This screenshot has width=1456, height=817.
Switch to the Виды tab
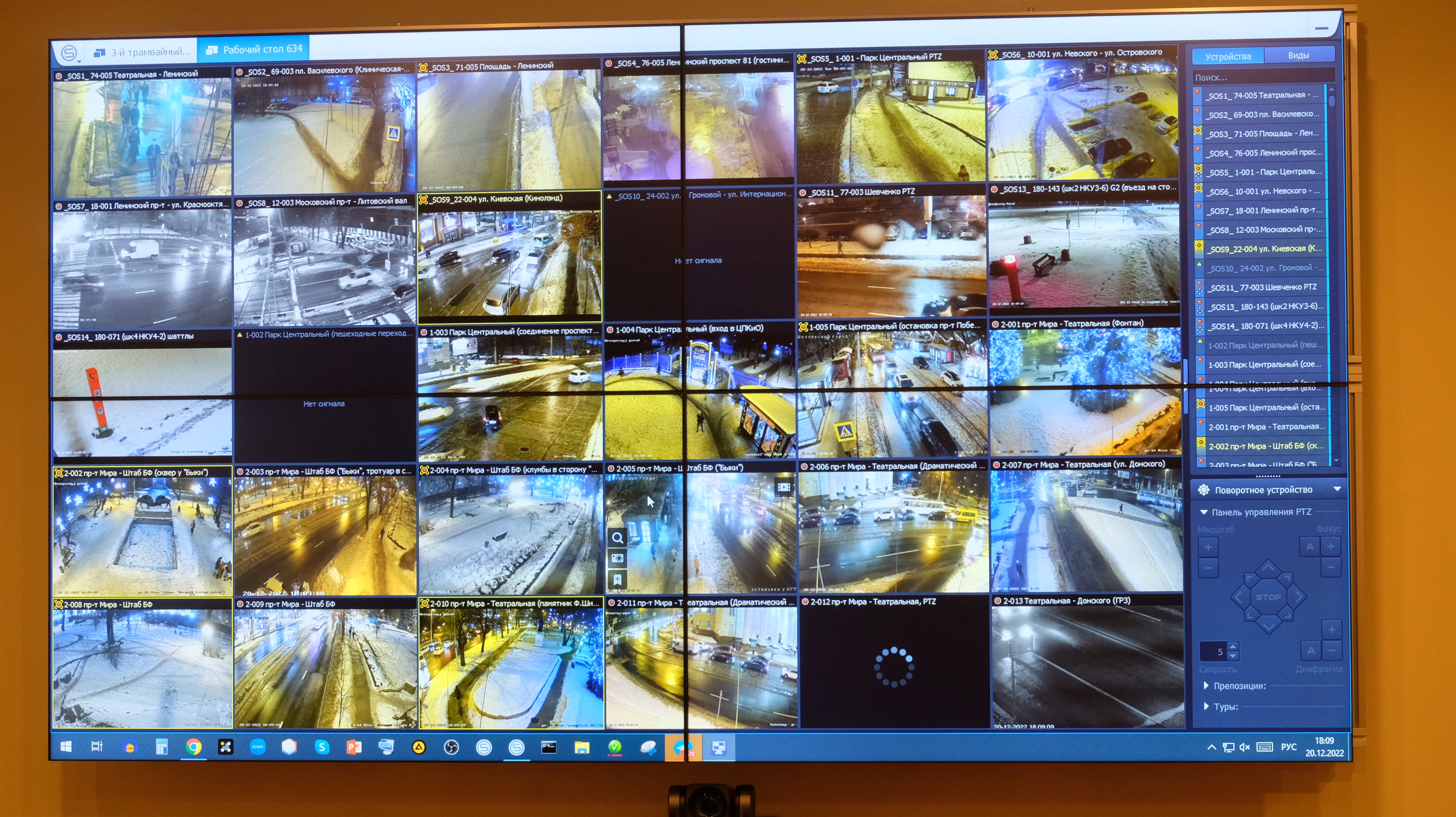pos(1298,55)
